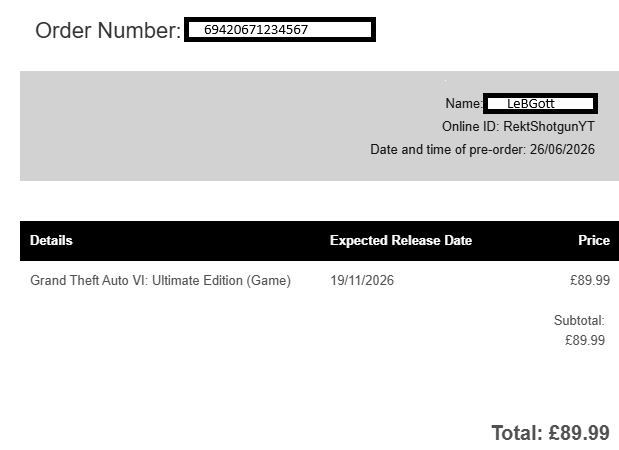Image resolution: width=619 pixels, height=450 pixels.
Task: Click the Name field showing LeBGott
Action: (x=540, y=103)
